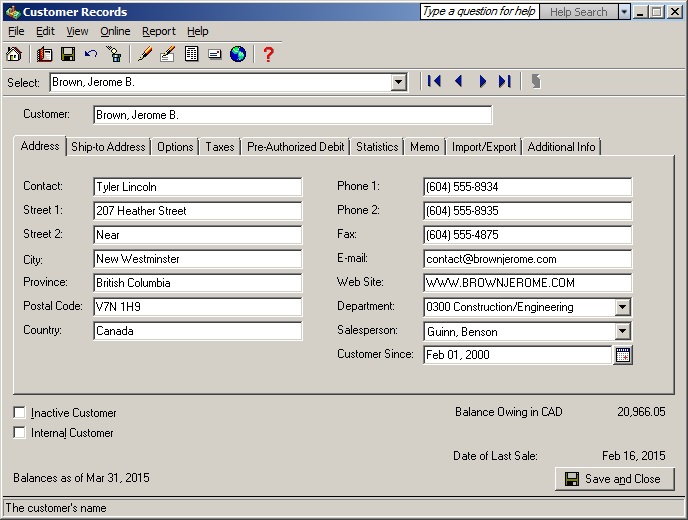The image size is (688, 520).
Task: Click the Phone 1 field
Action: click(x=527, y=187)
